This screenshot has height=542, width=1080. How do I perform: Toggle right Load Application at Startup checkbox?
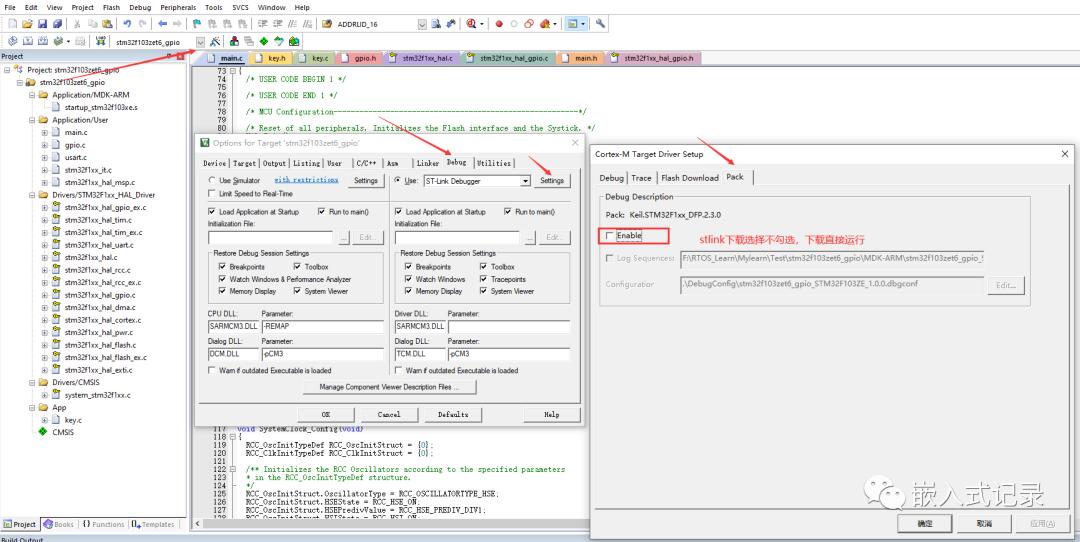pyautogui.click(x=397, y=211)
